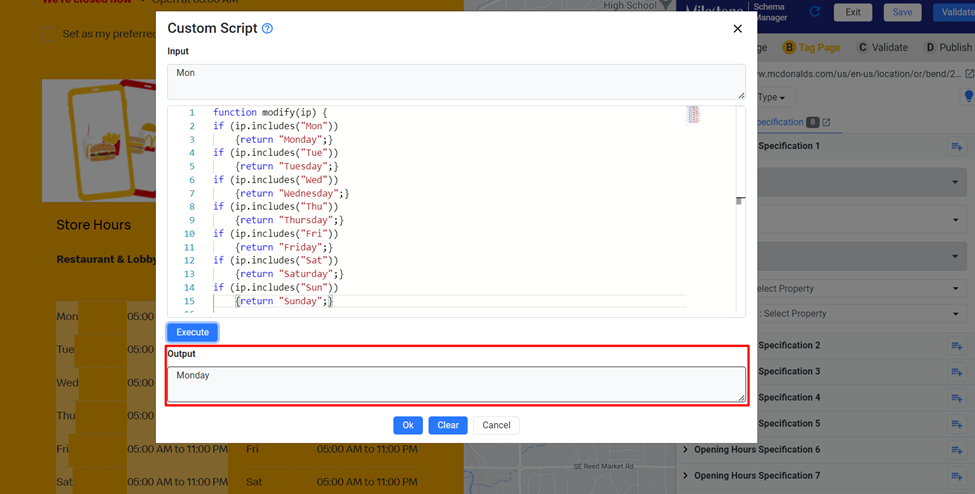
Task: Open Custom Script help icon
Action: coord(267,29)
